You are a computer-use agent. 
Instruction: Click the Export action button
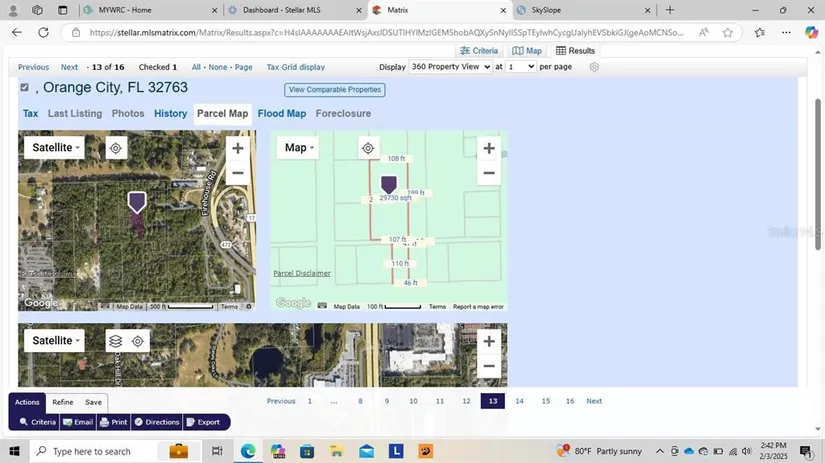click(x=203, y=422)
